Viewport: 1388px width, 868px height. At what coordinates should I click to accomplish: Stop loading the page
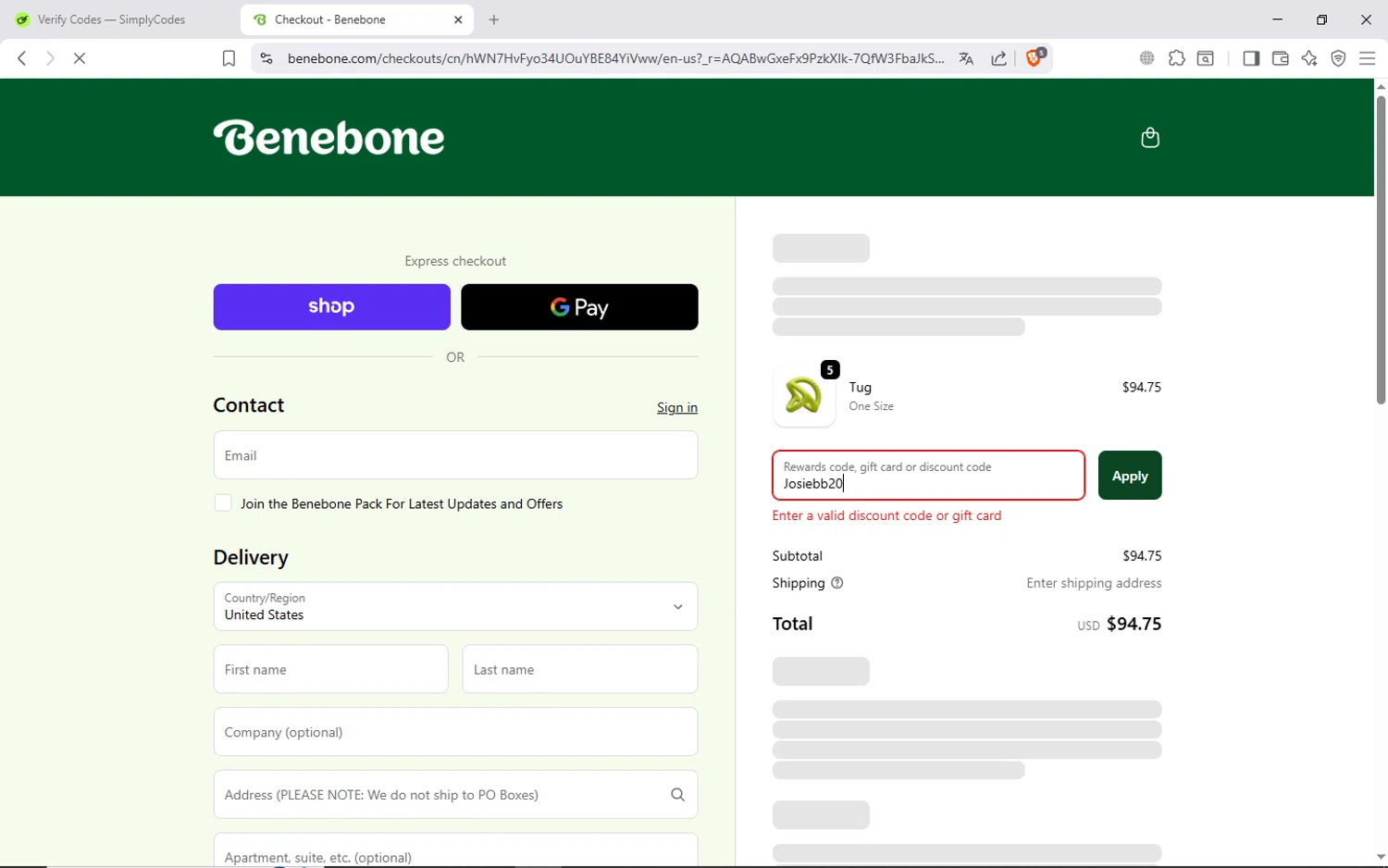click(x=80, y=58)
